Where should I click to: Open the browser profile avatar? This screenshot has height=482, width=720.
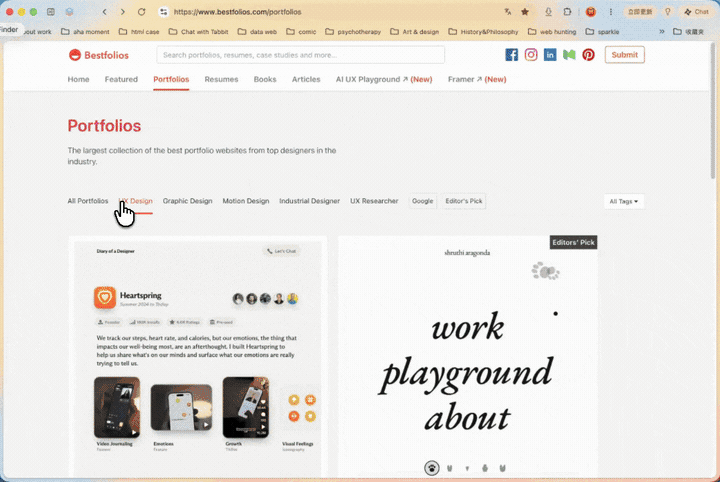591,12
